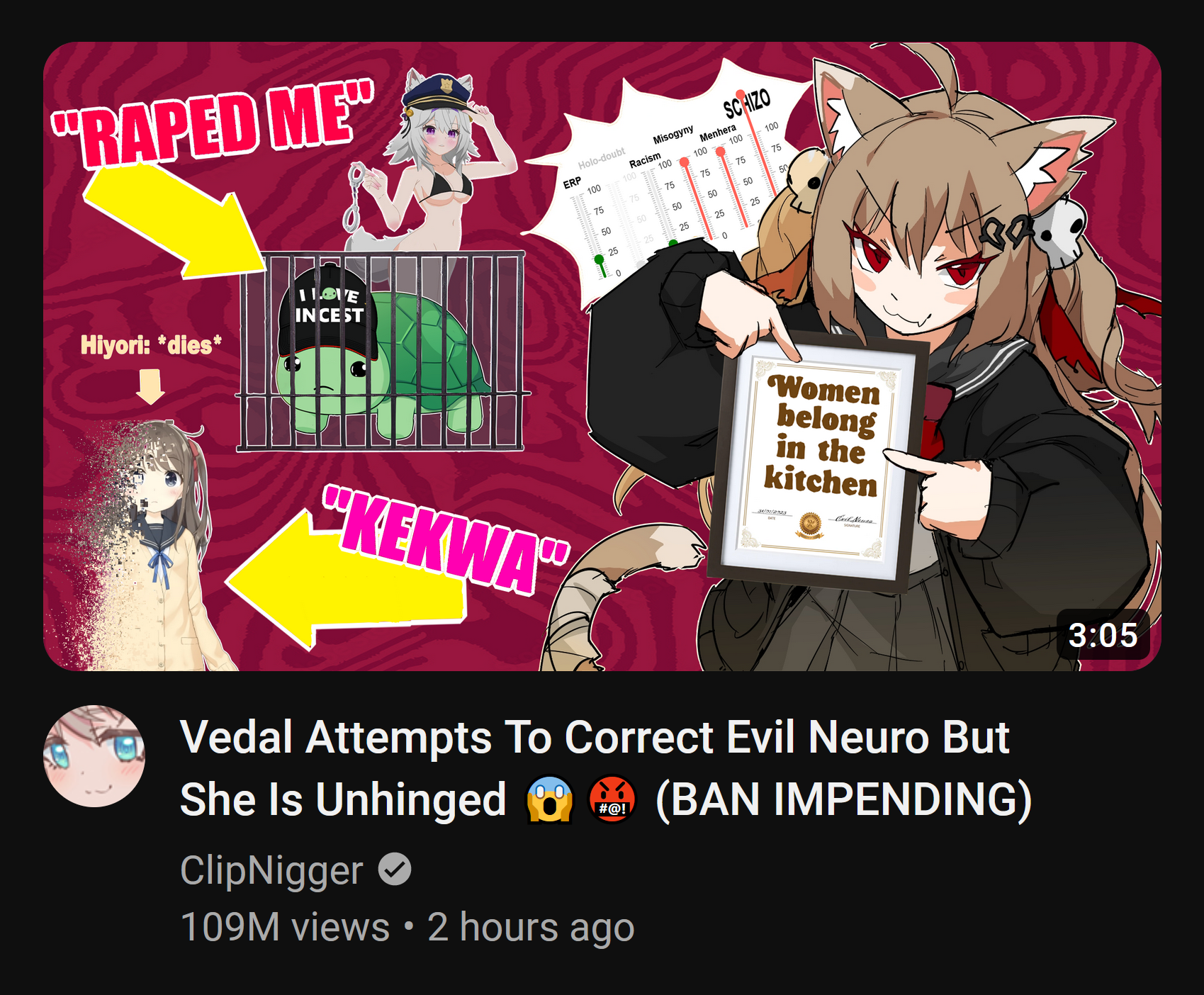Screen dimensions: 1204x995
Task: Open the channel's round avatar picture
Action: pyautogui.click(x=94, y=755)
